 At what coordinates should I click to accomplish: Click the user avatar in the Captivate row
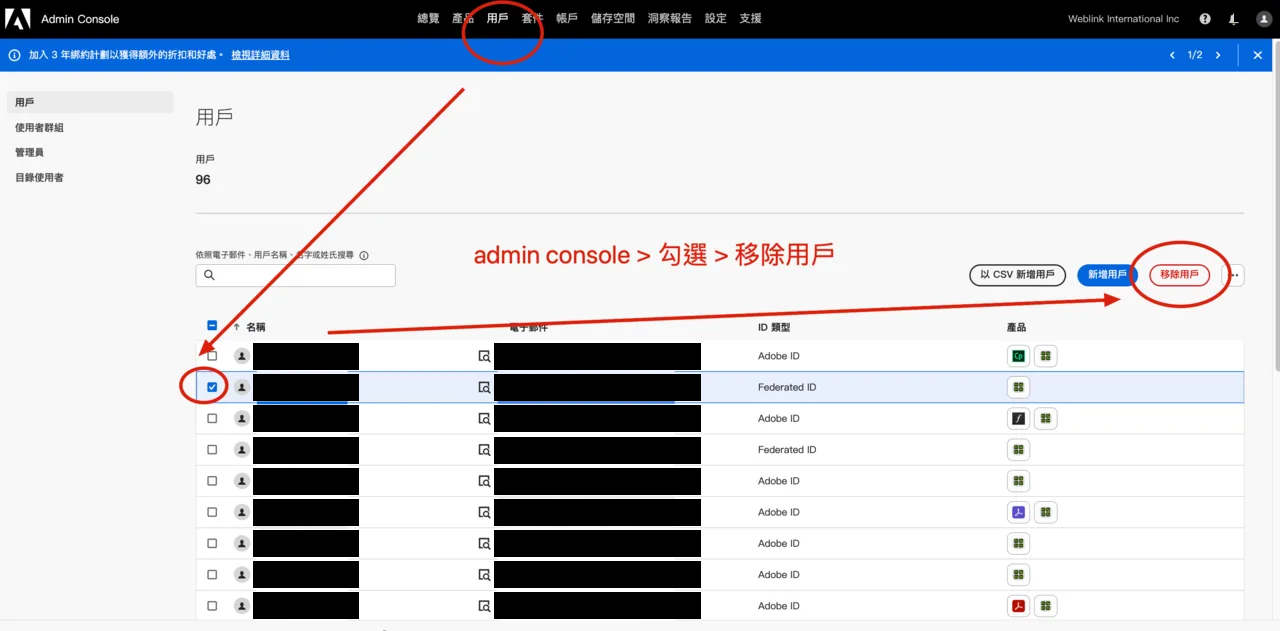coord(241,356)
